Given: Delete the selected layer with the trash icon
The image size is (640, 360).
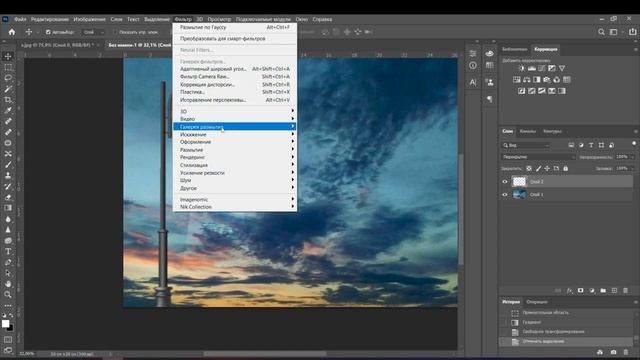Looking at the screenshot, I should (x=625, y=291).
